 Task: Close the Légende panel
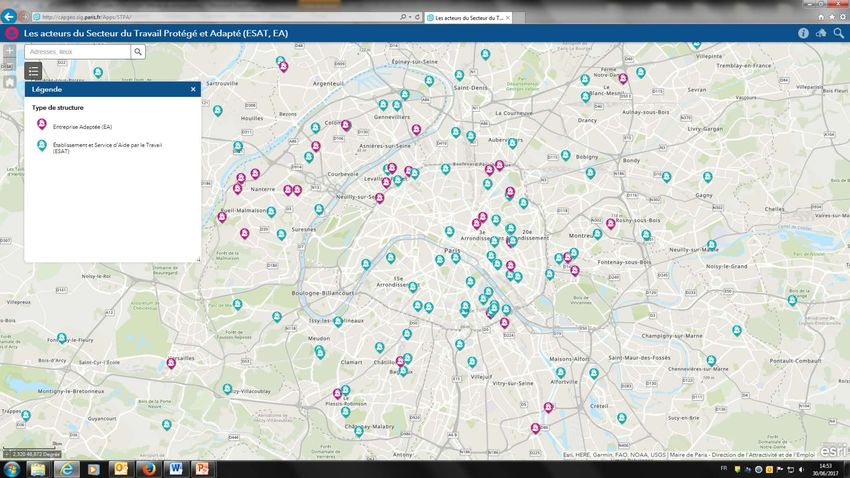[x=193, y=89]
